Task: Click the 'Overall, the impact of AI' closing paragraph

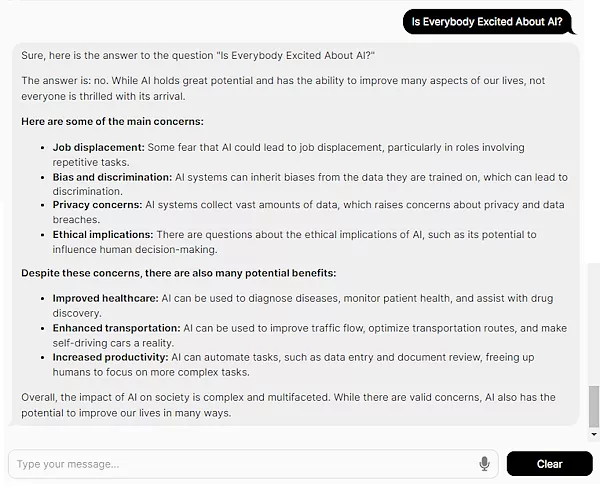Action: point(288,404)
